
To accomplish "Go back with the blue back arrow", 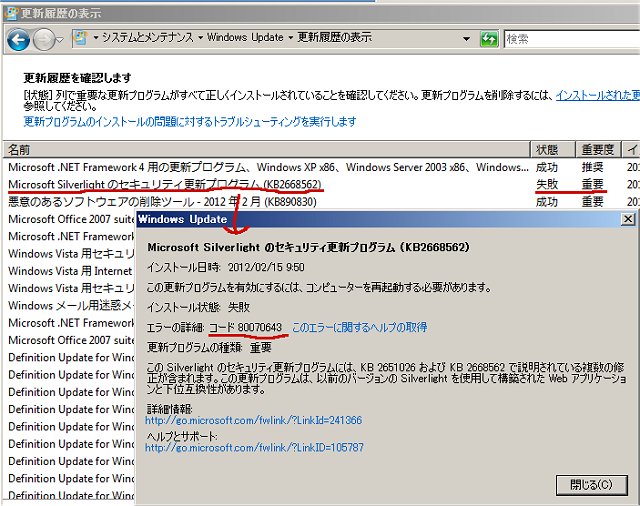I will point(18,40).
